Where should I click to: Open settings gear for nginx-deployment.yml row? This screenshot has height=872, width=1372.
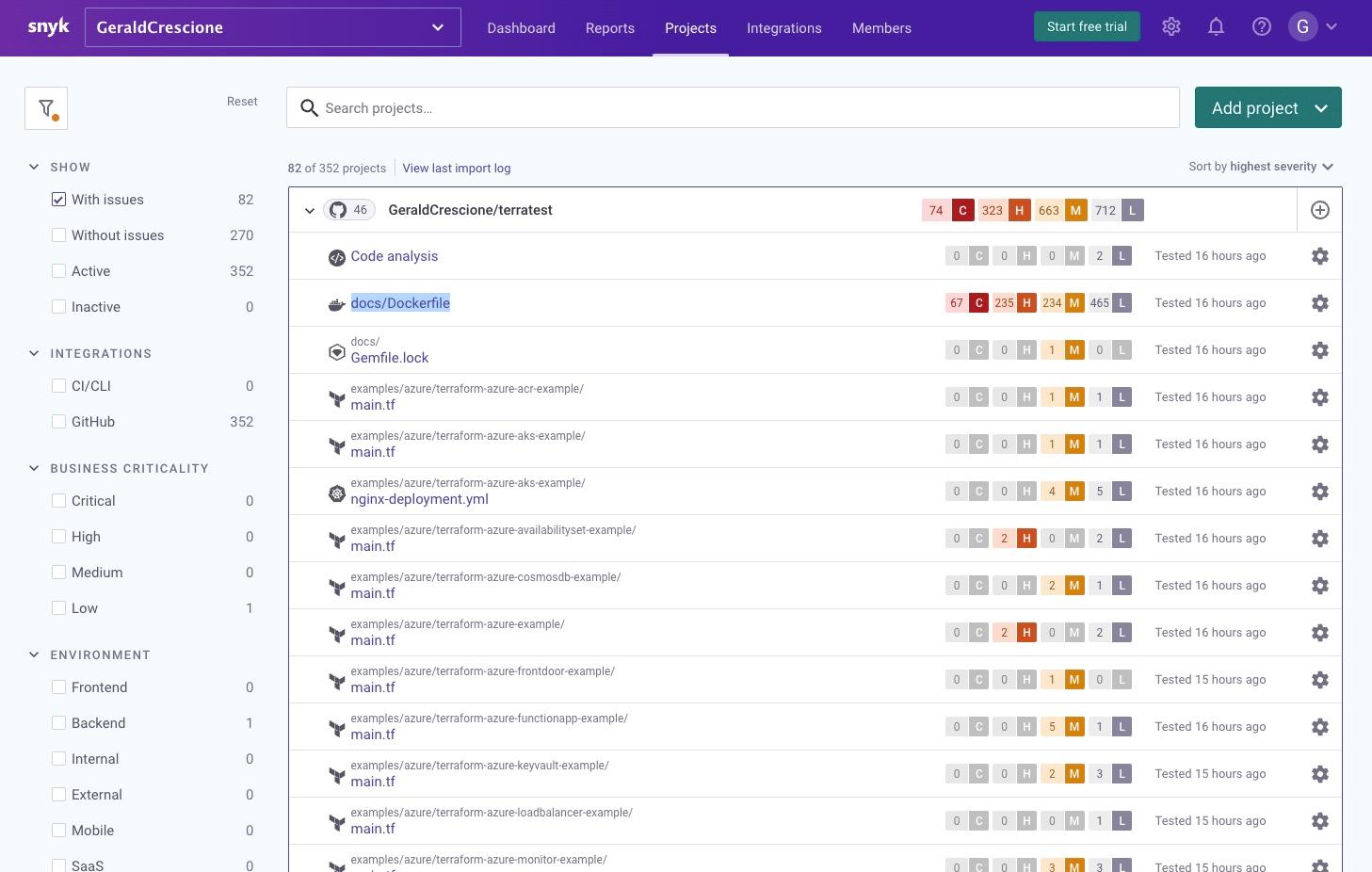tap(1320, 492)
